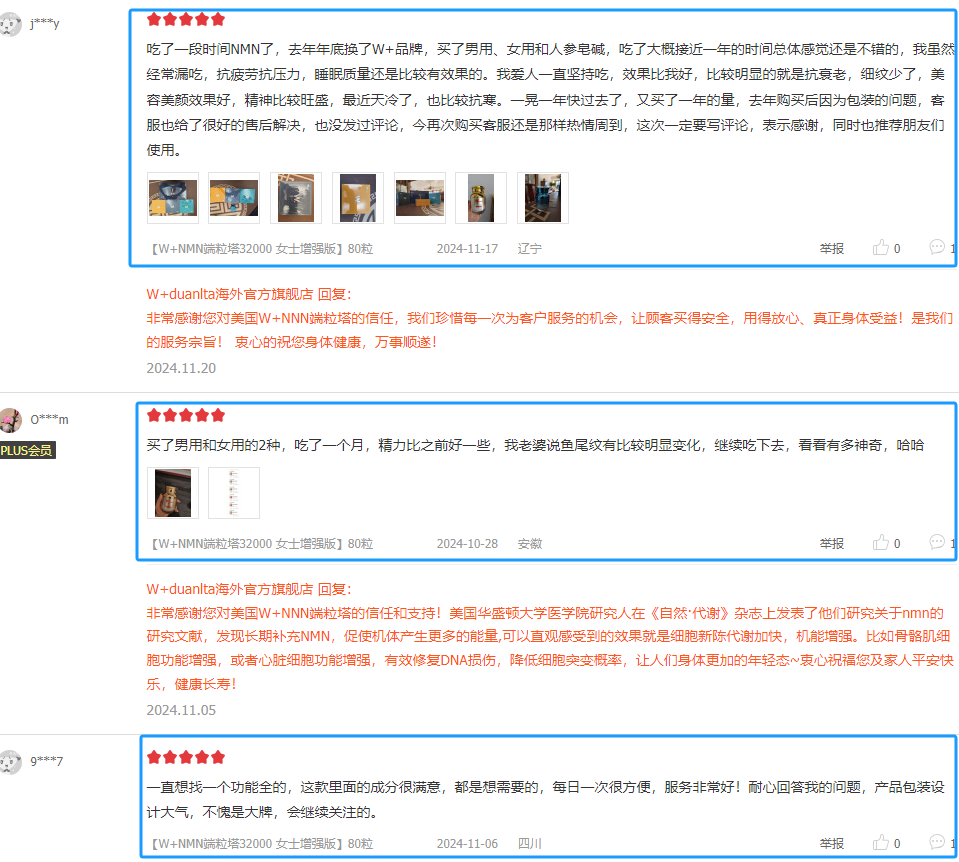Click location label 四川
Screen dimensions: 959x862
point(530,844)
